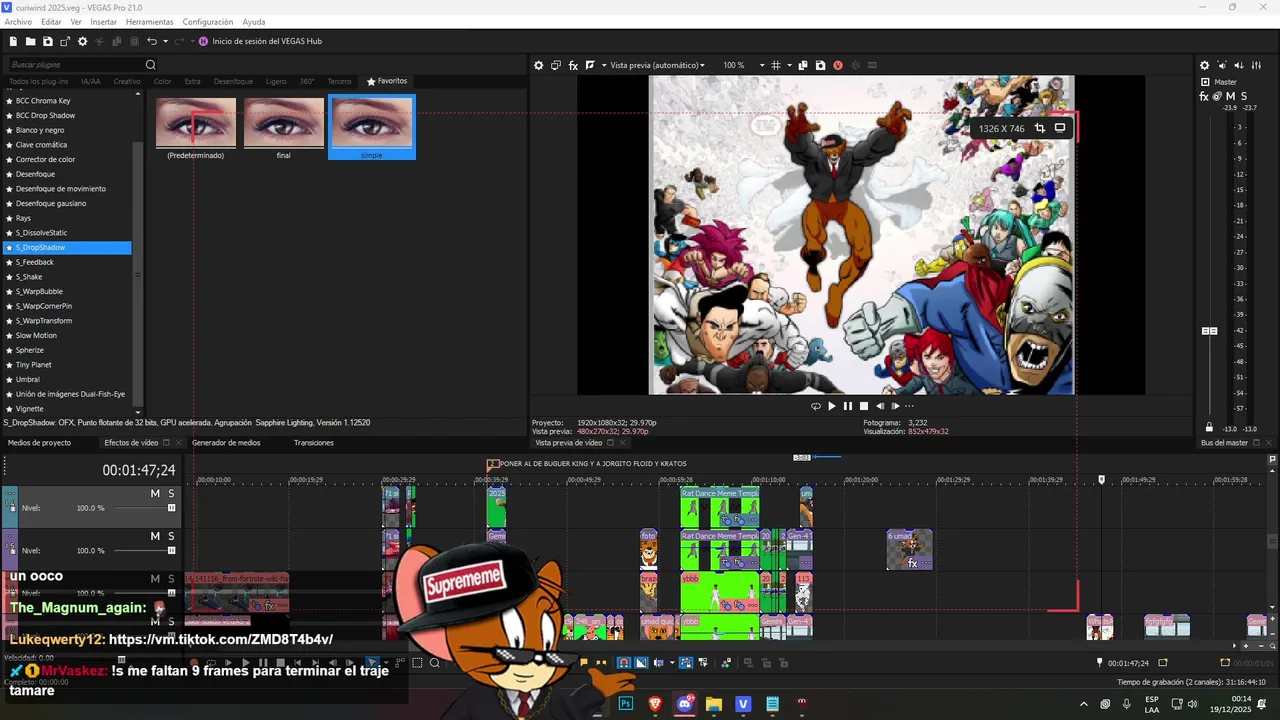This screenshot has height=720, width=1280.
Task: Switch to Todos los plug-ins tab
Action: (x=38, y=81)
